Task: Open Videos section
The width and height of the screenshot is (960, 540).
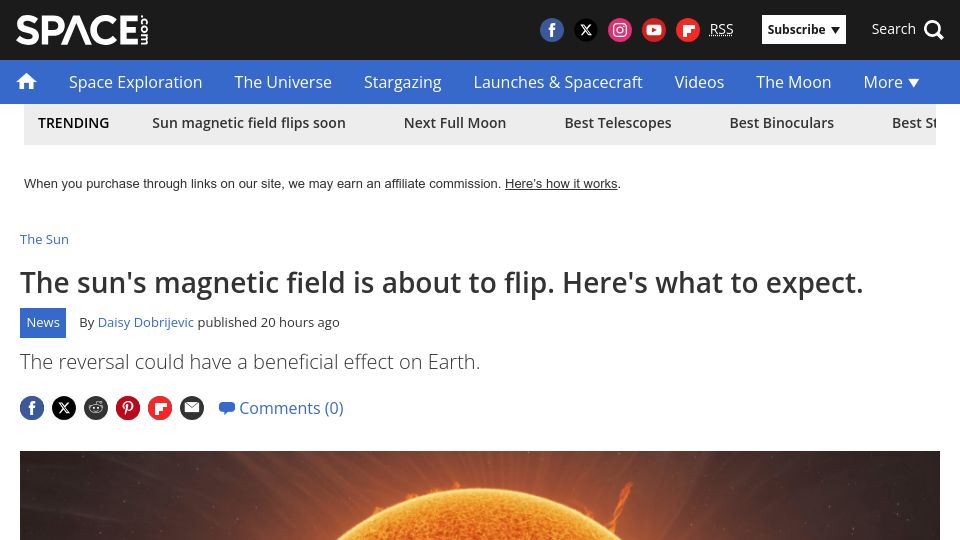Action: tap(699, 82)
